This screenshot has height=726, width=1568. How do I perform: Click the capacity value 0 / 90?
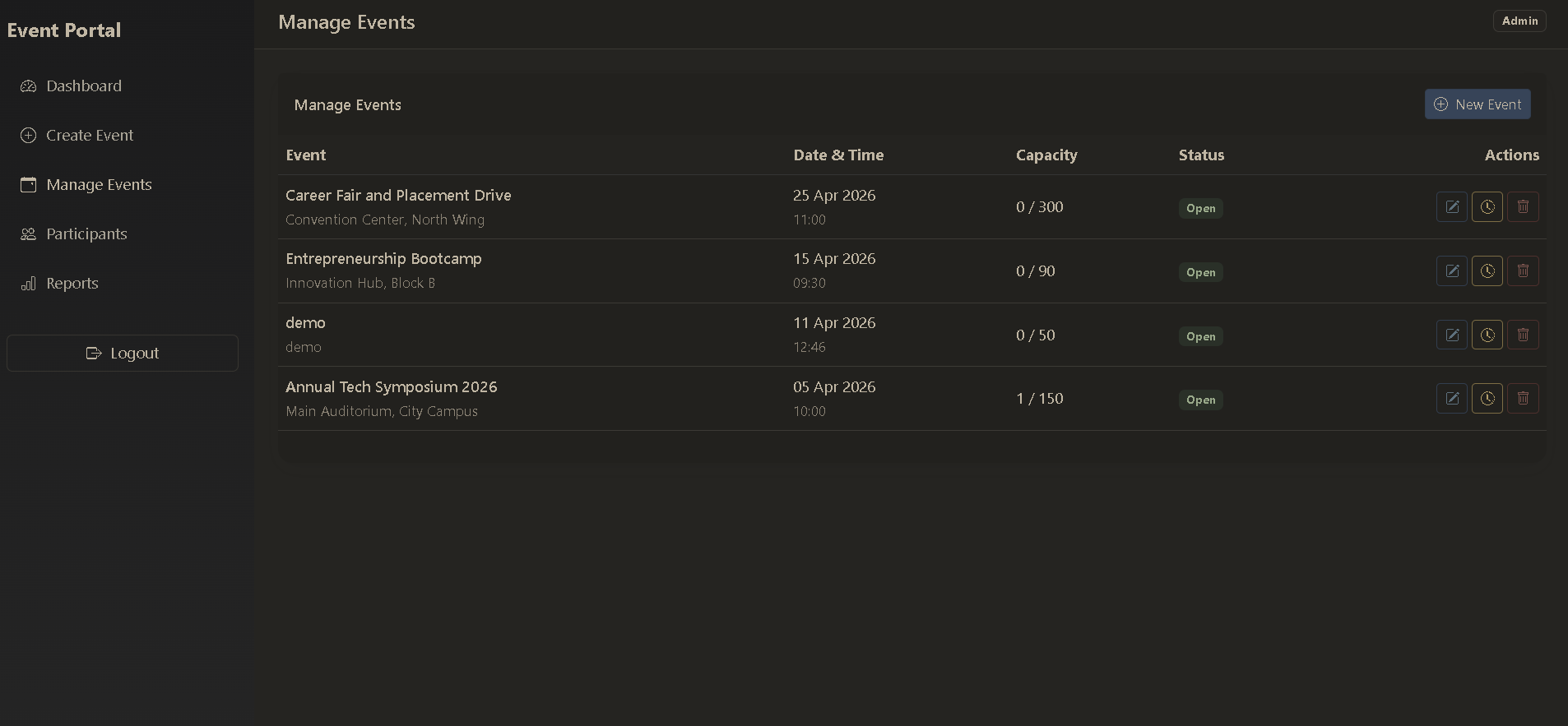click(x=1036, y=271)
